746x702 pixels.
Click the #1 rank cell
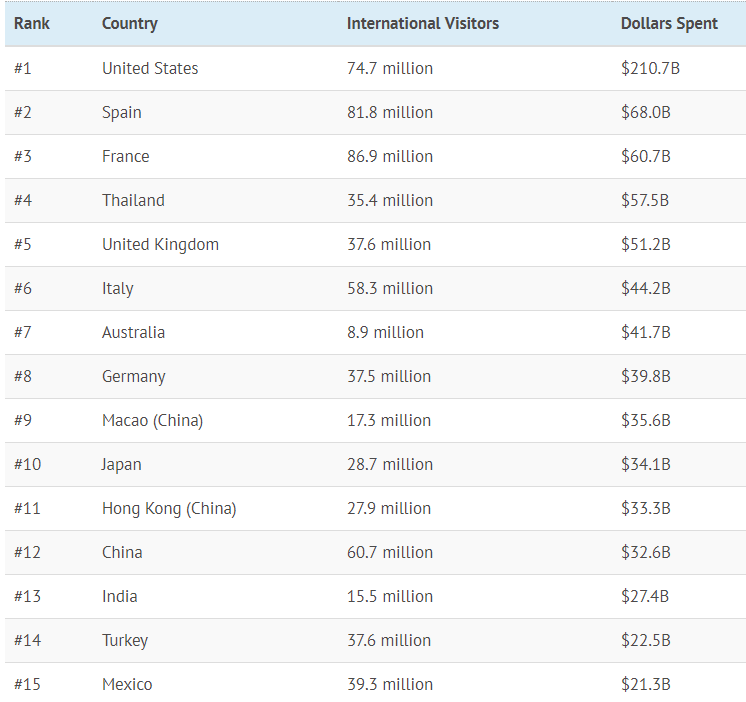coord(23,68)
